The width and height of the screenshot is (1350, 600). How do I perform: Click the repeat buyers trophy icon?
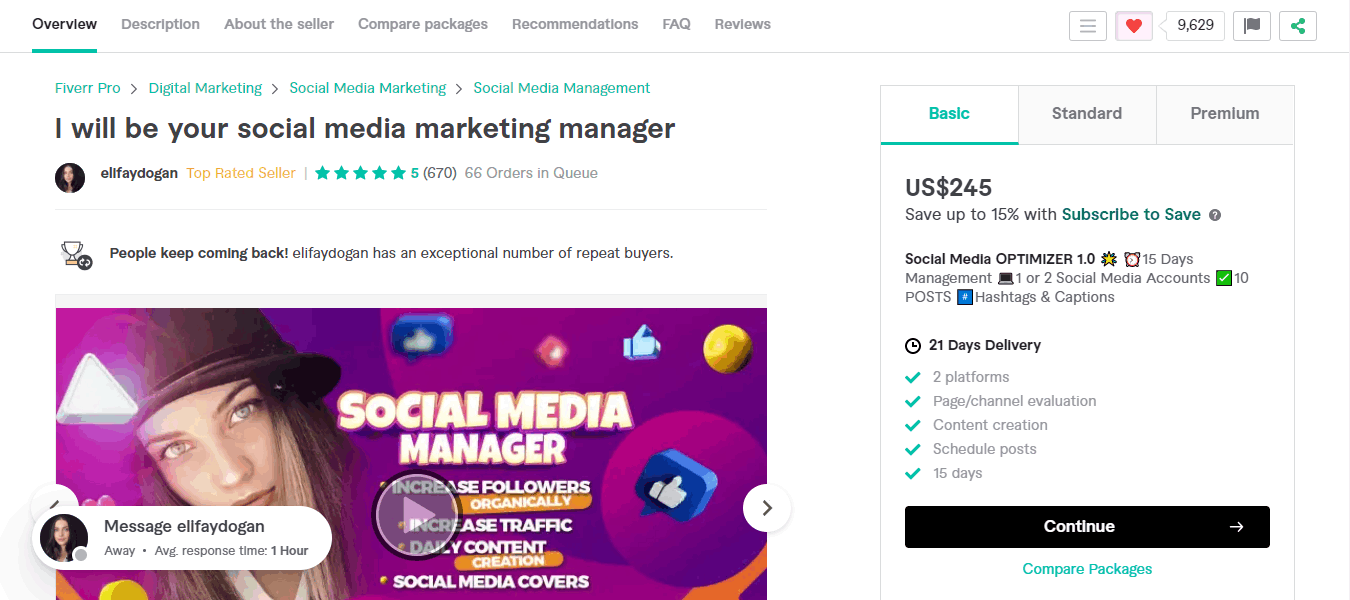76,255
